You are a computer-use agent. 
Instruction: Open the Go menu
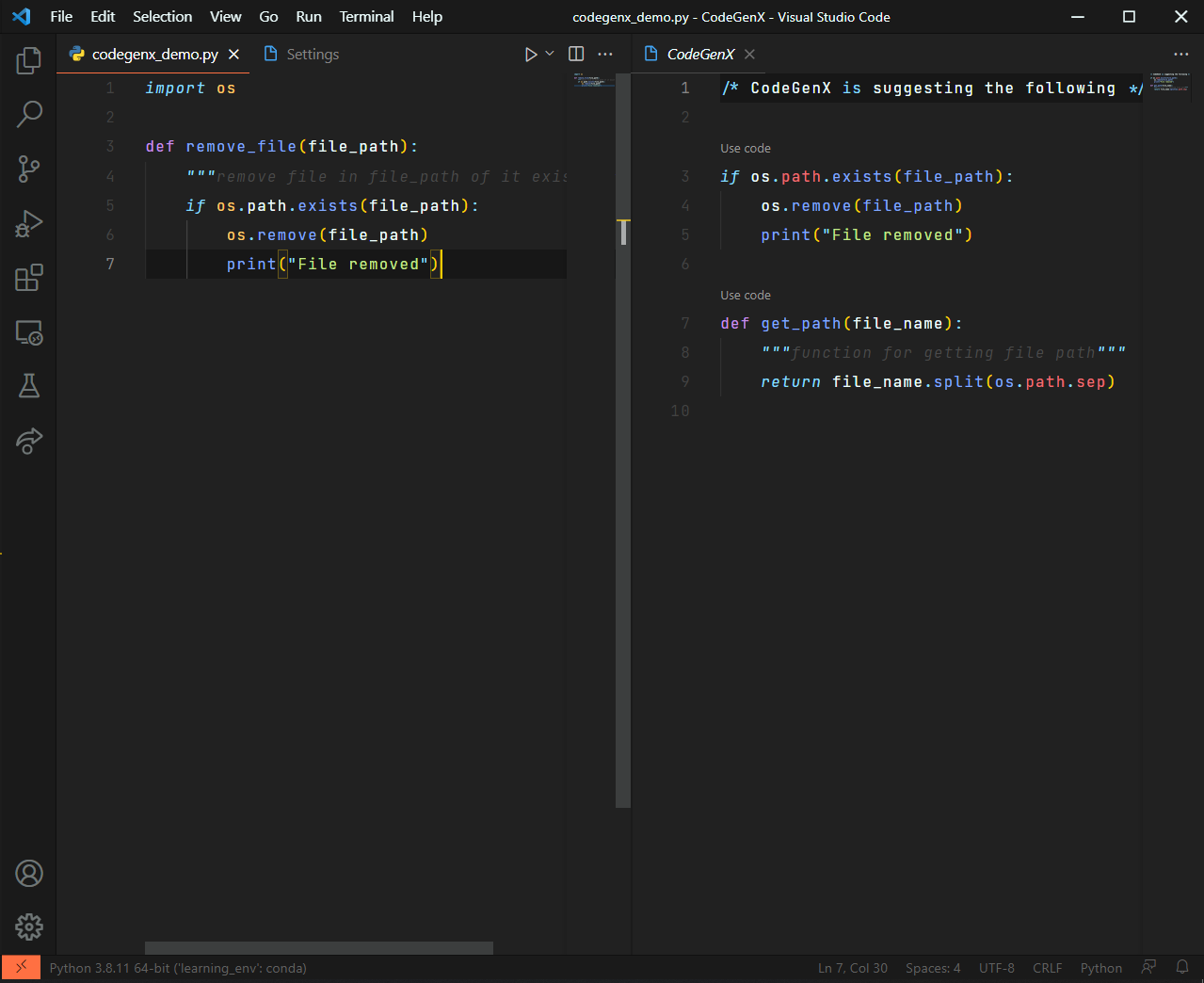[x=268, y=17]
